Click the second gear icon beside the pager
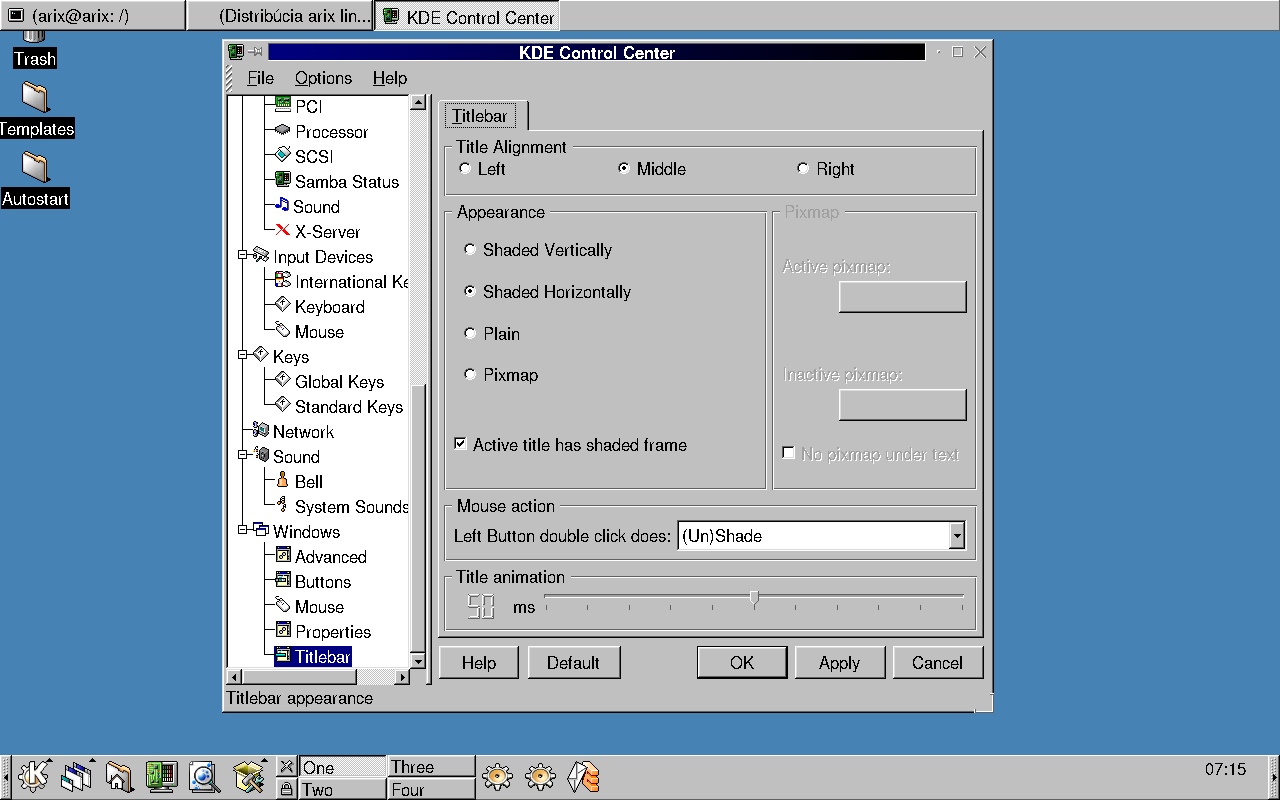 (x=540, y=776)
